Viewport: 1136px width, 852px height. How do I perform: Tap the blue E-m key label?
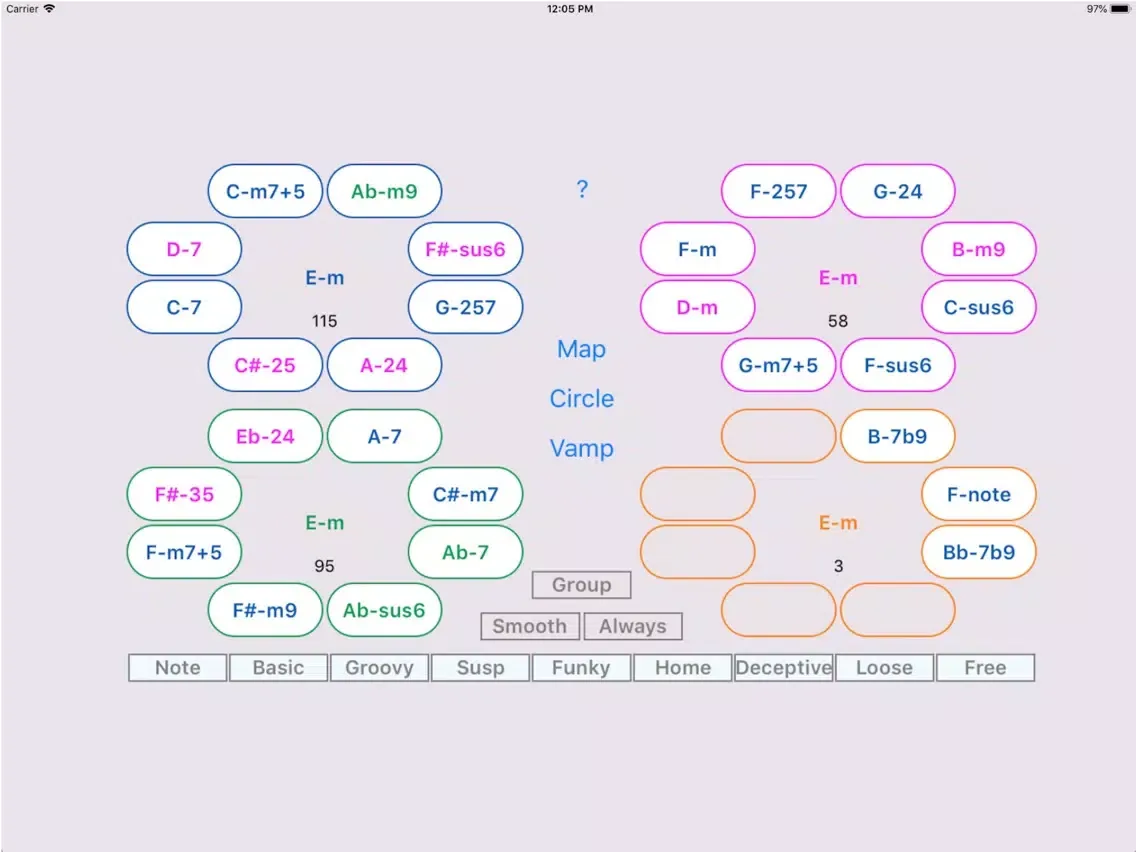coord(325,278)
